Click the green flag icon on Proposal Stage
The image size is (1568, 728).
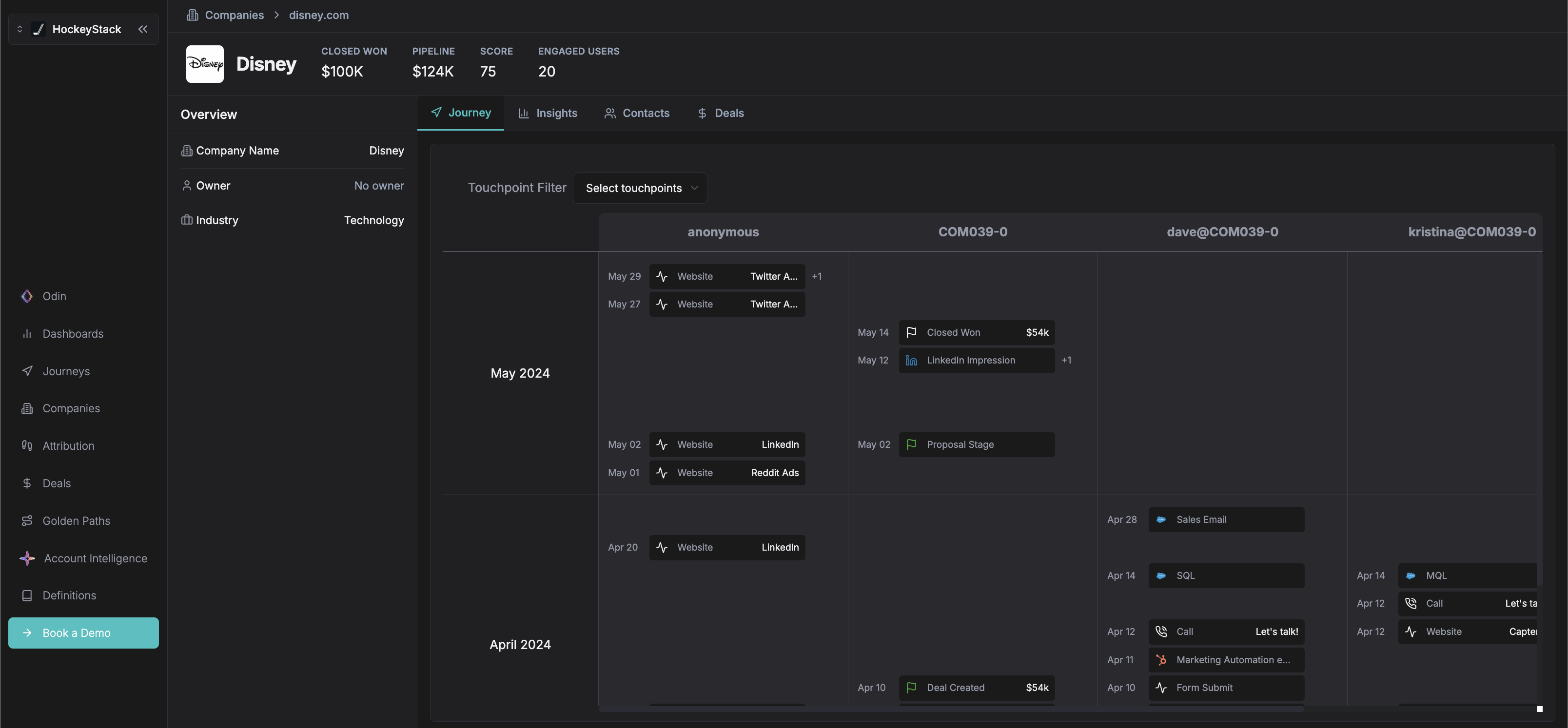911,445
